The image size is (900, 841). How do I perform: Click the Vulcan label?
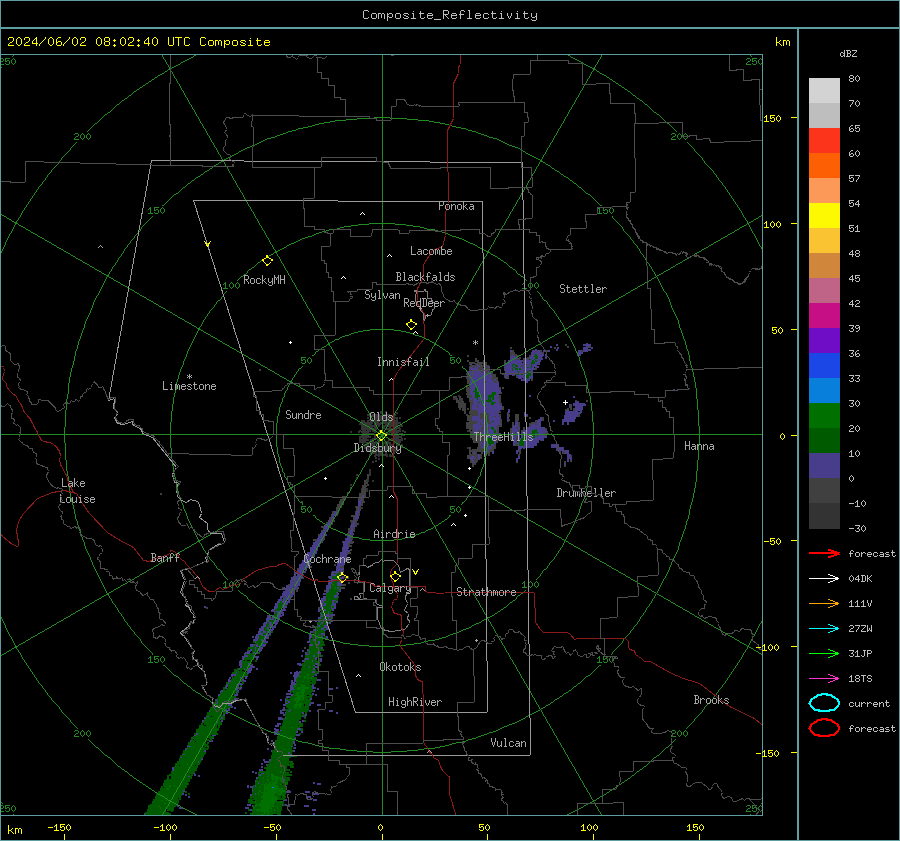click(x=509, y=743)
